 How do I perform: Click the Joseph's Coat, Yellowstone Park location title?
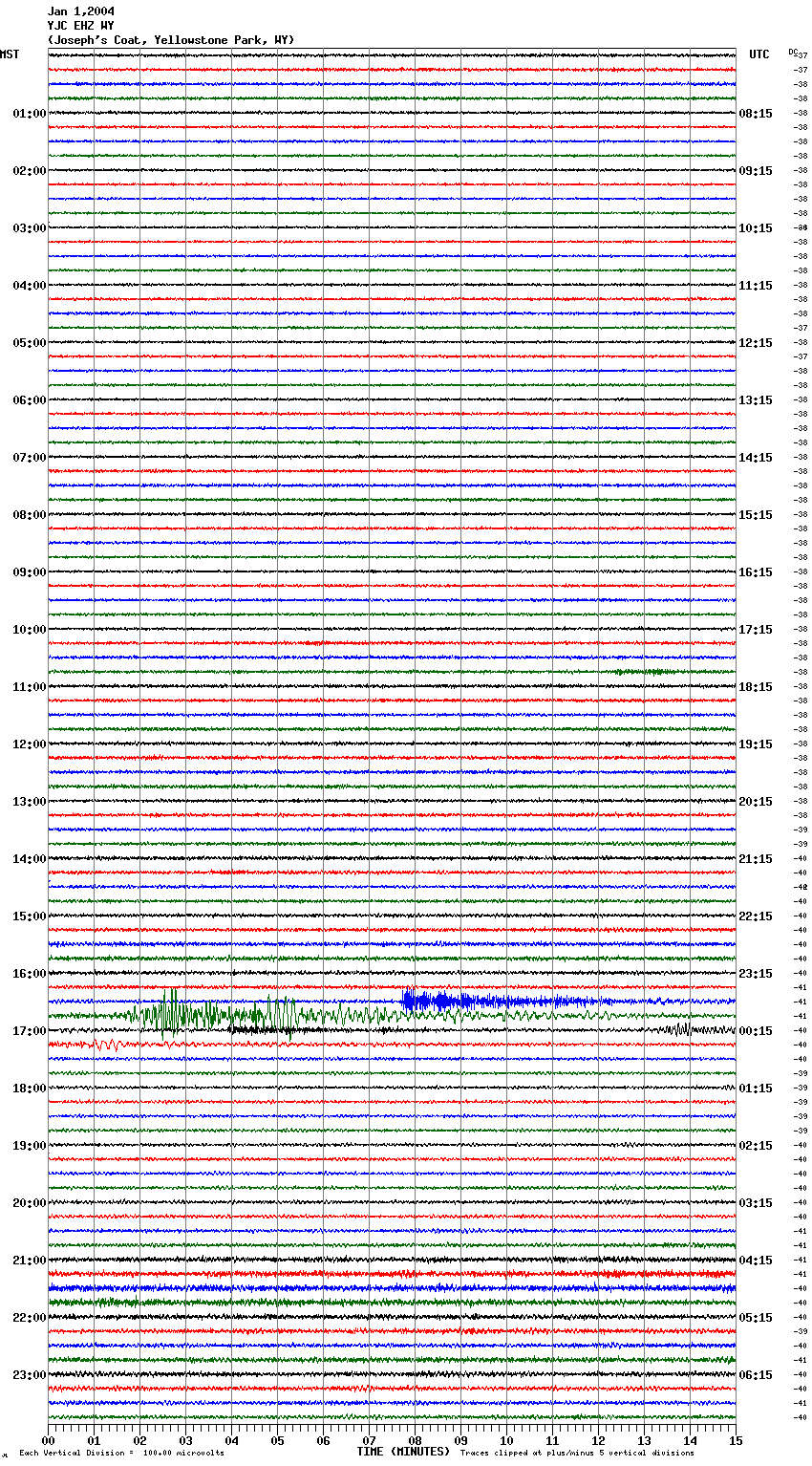[171, 40]
